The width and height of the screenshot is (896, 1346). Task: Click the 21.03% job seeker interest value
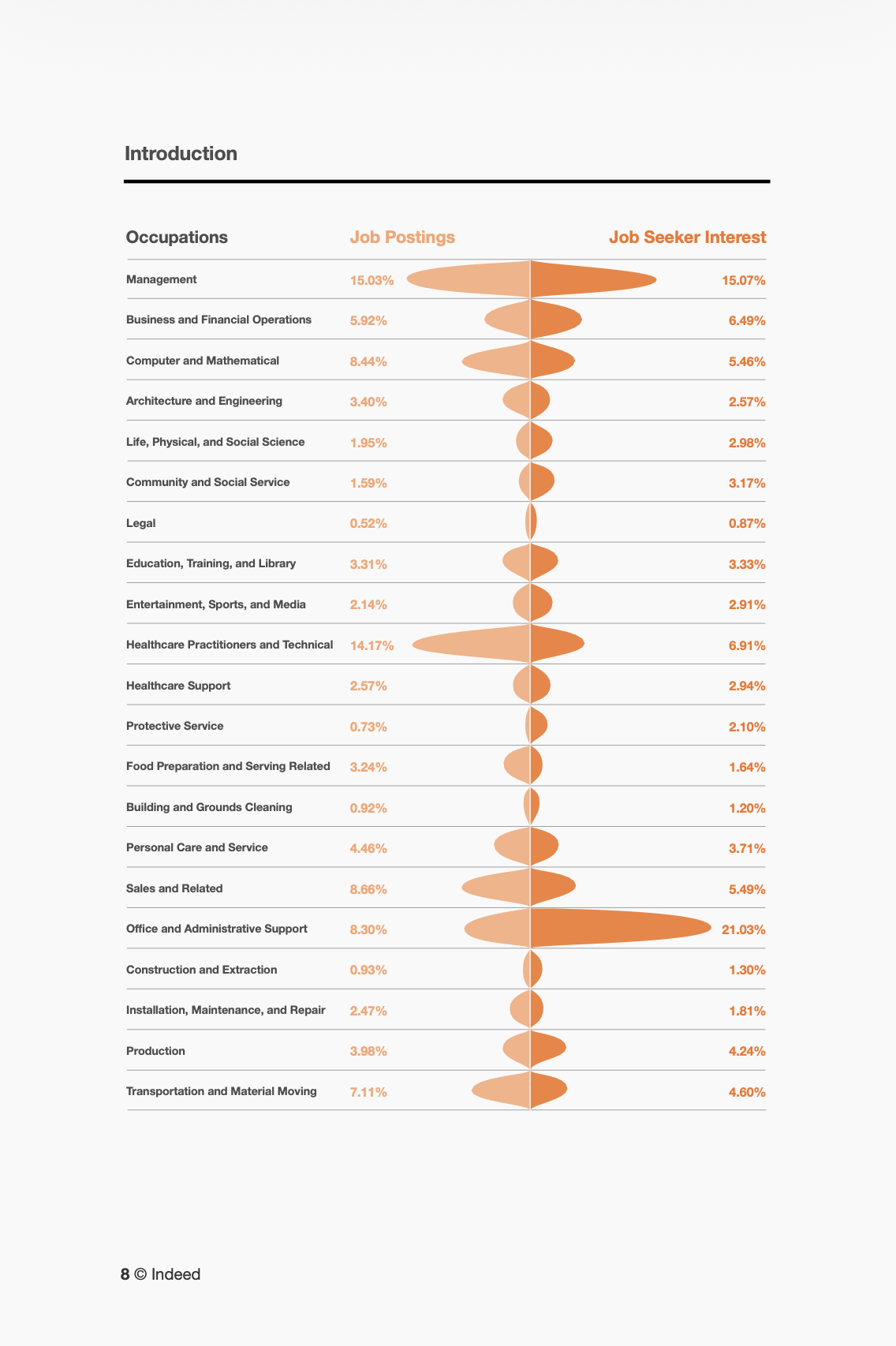pyautogui.click(x=743, y=929)
